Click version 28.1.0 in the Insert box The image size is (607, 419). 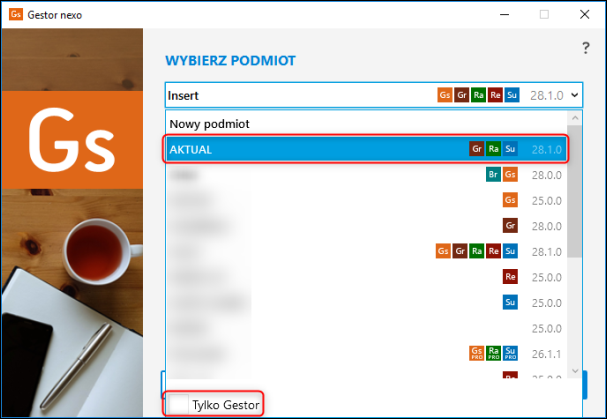[546, 96]
